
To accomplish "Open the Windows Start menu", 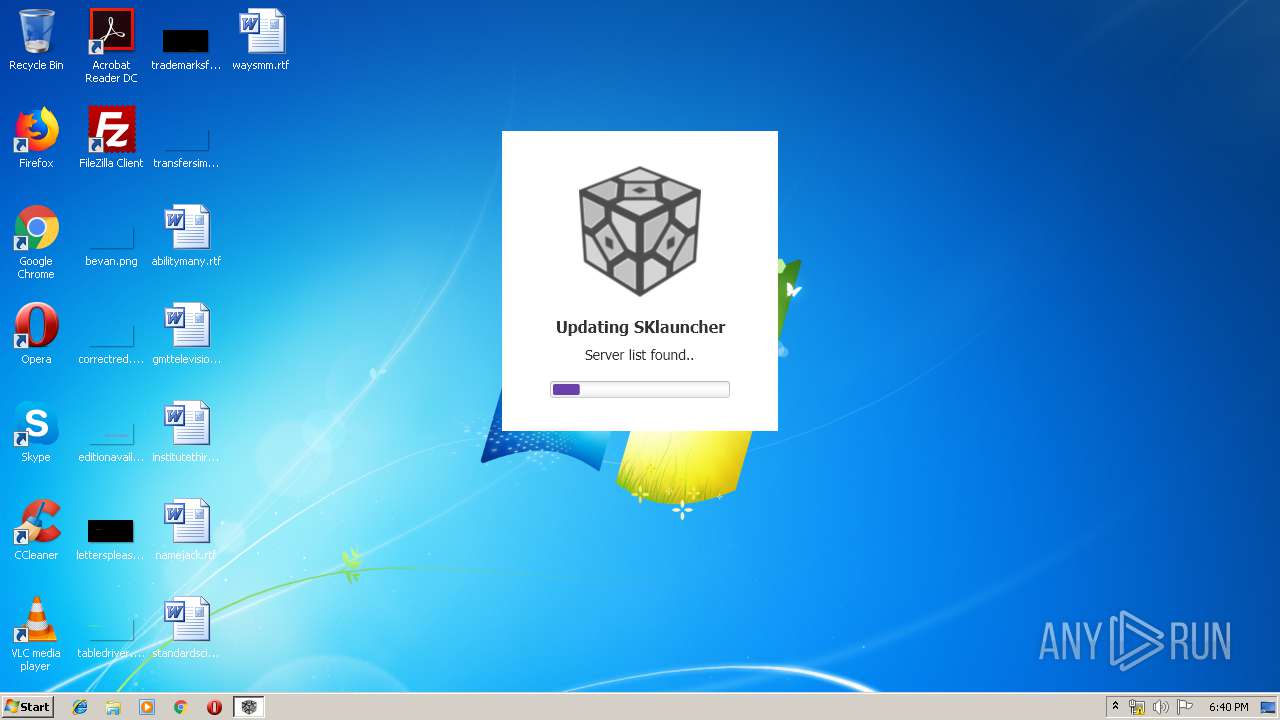I will click(28, 706).
